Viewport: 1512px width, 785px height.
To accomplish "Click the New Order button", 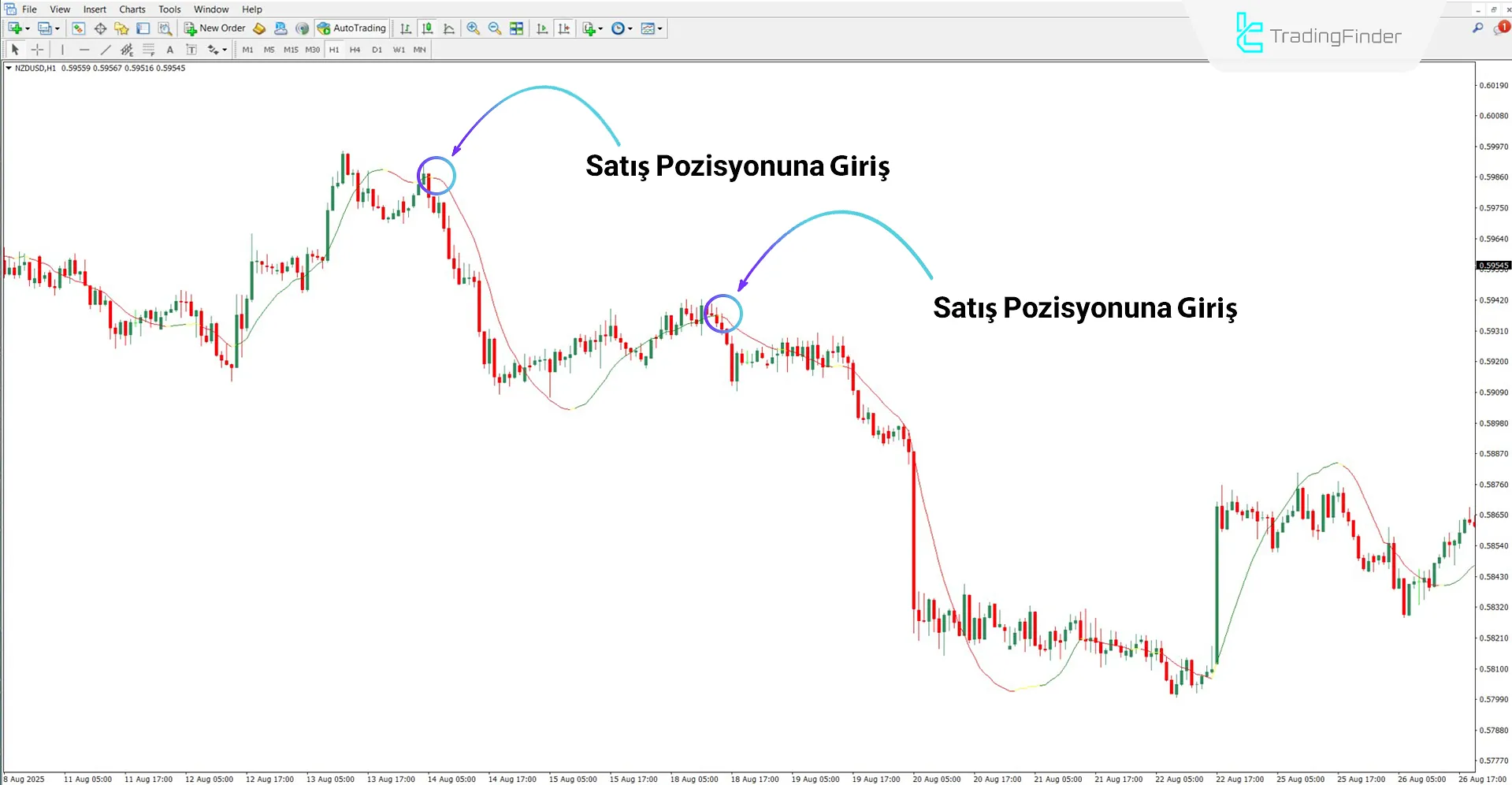I will [x=215, y=28].
